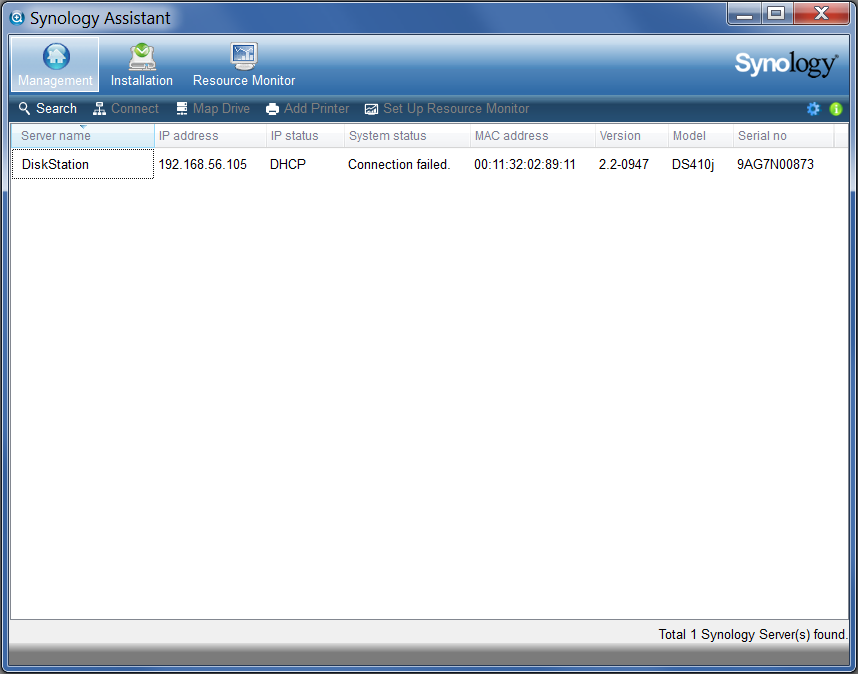The height and width of the screenshot is (674, 858).
Task: Click the 'Connection failed.' status cell
Action: 399,164
